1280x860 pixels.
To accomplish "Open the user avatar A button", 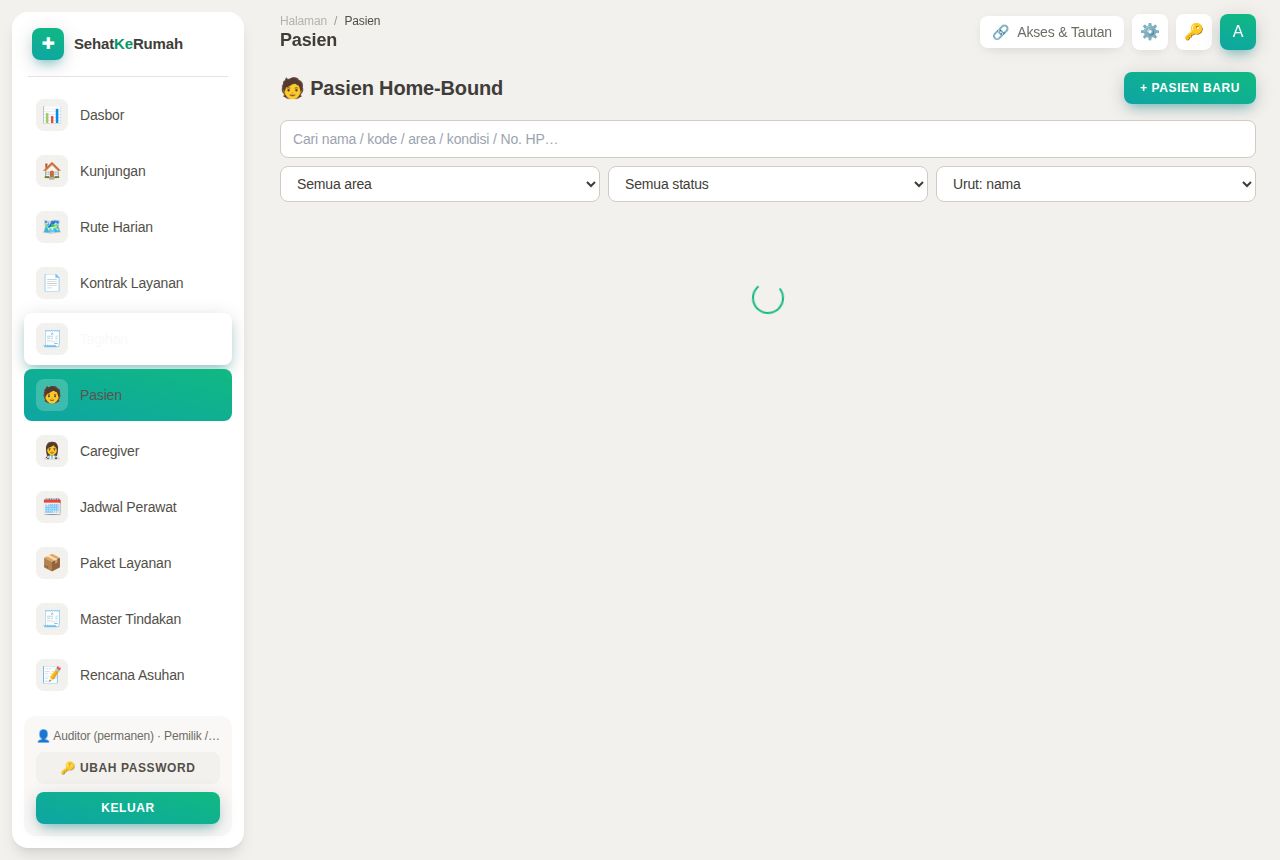I will (x=1238, y=32).
